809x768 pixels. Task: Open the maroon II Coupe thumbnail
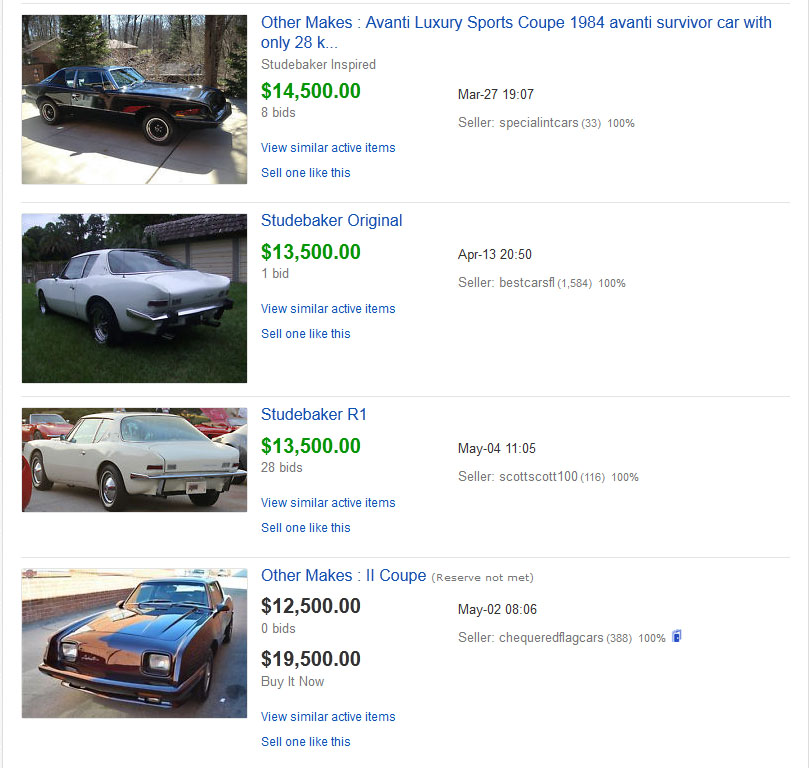pos(134,643)
